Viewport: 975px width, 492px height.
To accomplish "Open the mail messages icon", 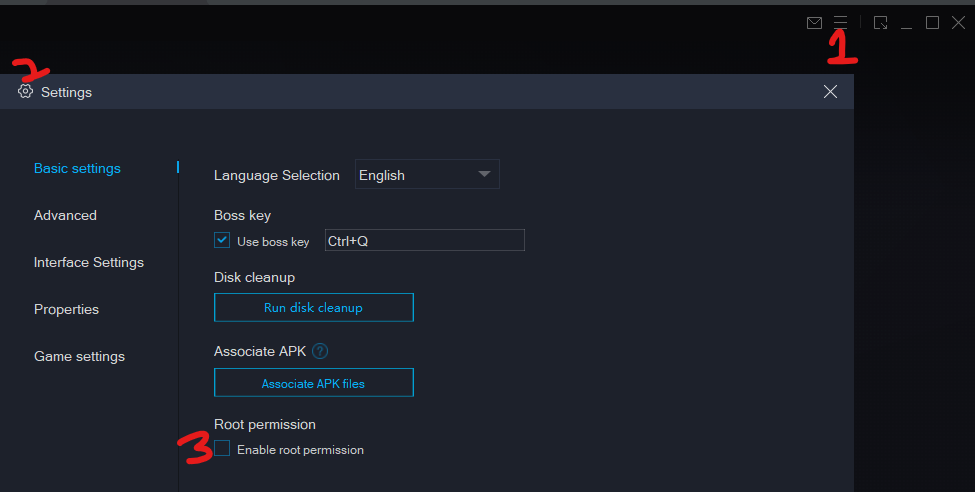I will pyautogui.click(x=814, y=23).
